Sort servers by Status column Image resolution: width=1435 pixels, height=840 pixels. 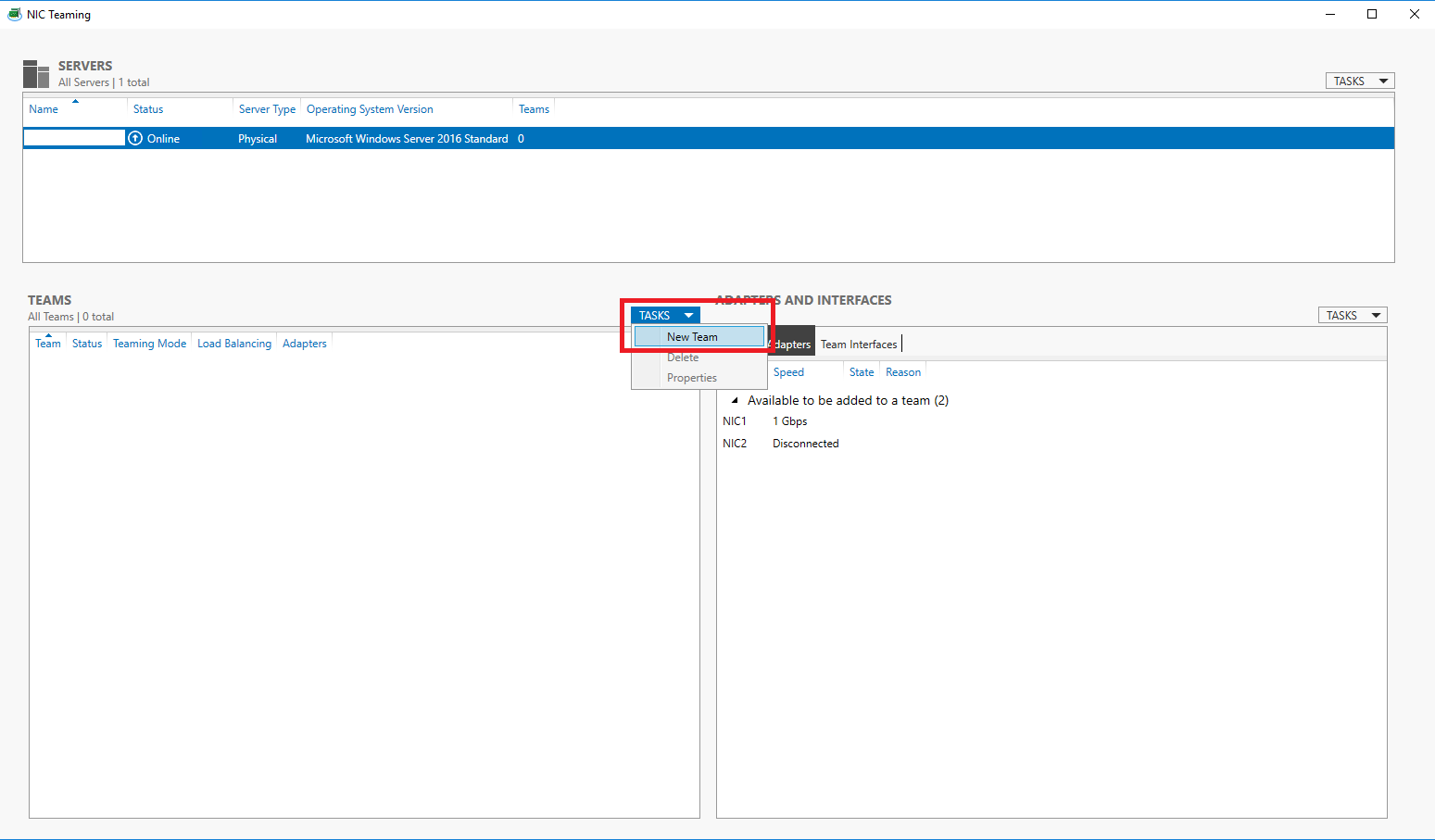click(x=148, y=108)
